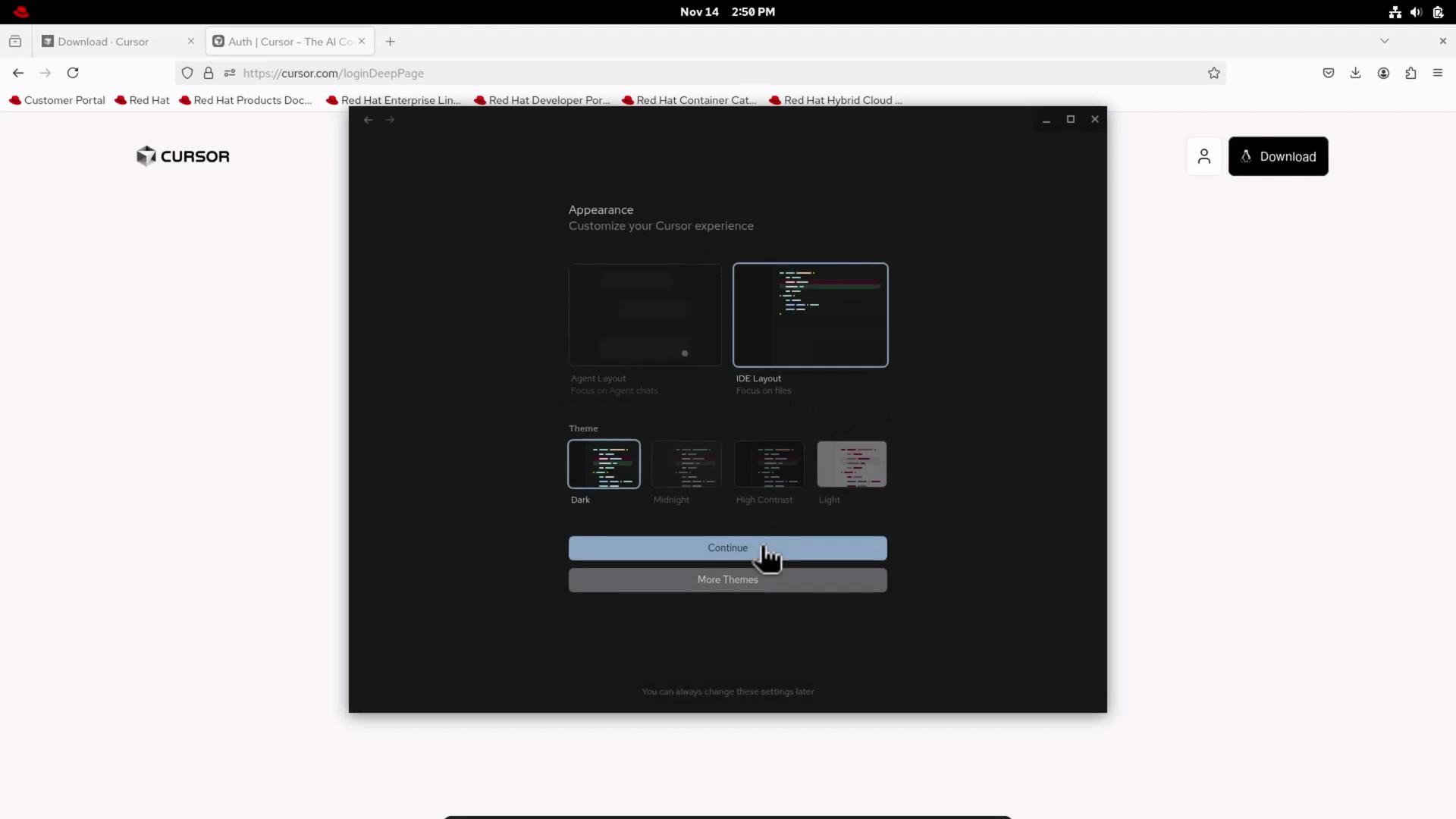This screenshot has height=819, width=1456.
Task: Open Customer Portal bookmark
Action: pyautogui.click(x=57, y=100)
